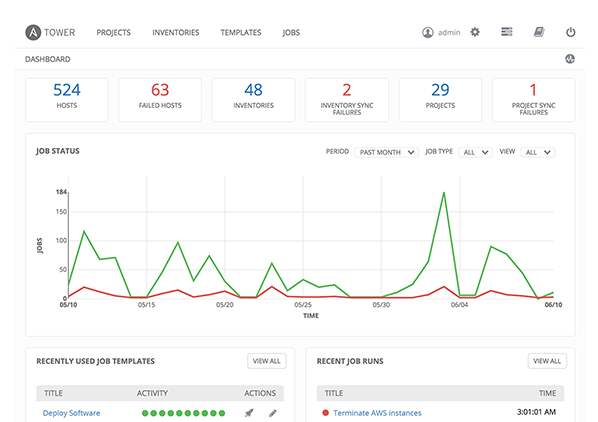Image resolution: width=598 pixels, height=422 pixels.
Task: Click View All for job templates
Action: [267, 361]
